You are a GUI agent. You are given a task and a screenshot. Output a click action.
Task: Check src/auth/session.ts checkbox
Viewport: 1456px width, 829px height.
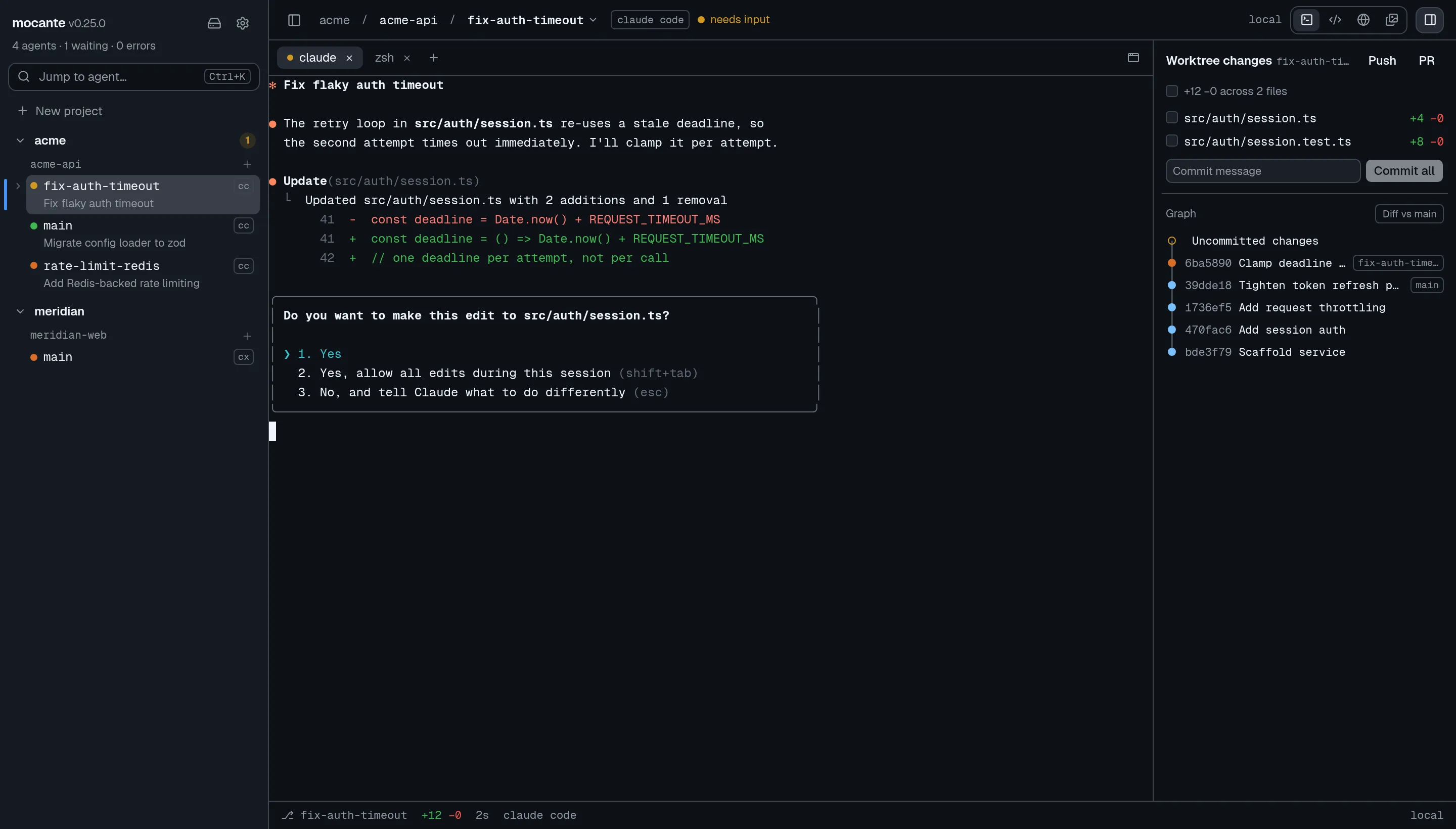click(1172, 118)
